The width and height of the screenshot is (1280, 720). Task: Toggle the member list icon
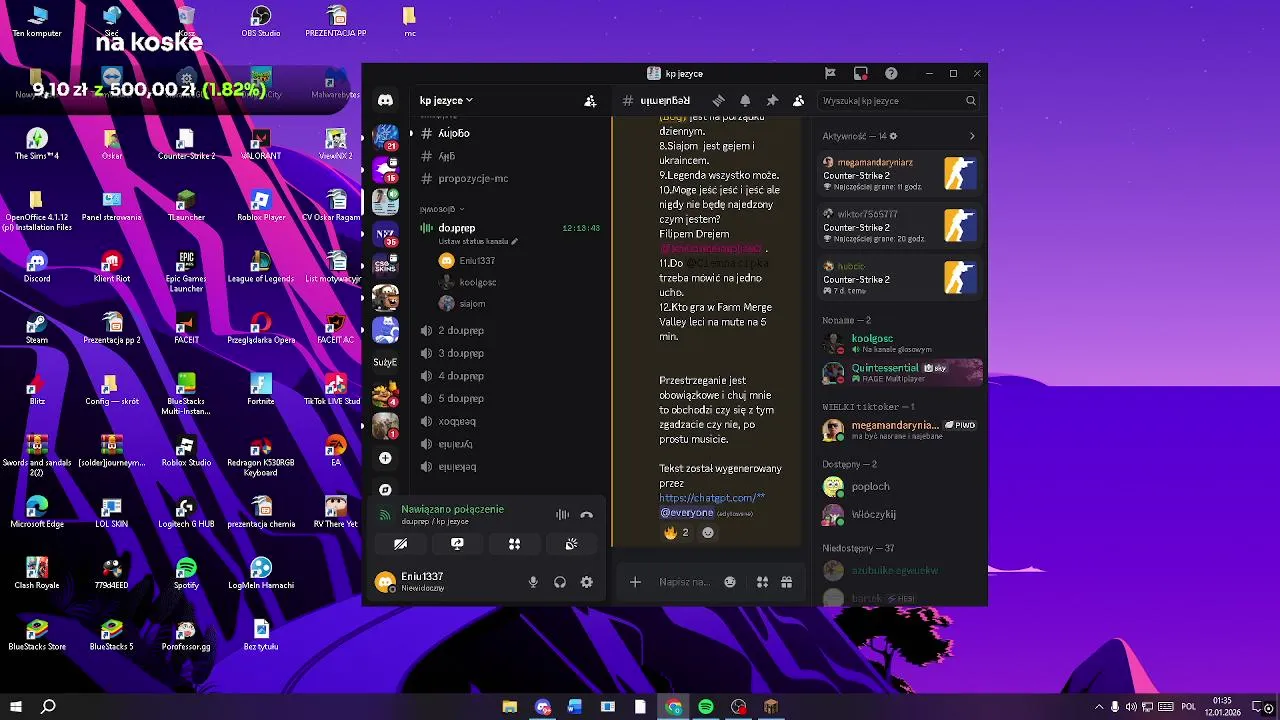pos(798,100)
